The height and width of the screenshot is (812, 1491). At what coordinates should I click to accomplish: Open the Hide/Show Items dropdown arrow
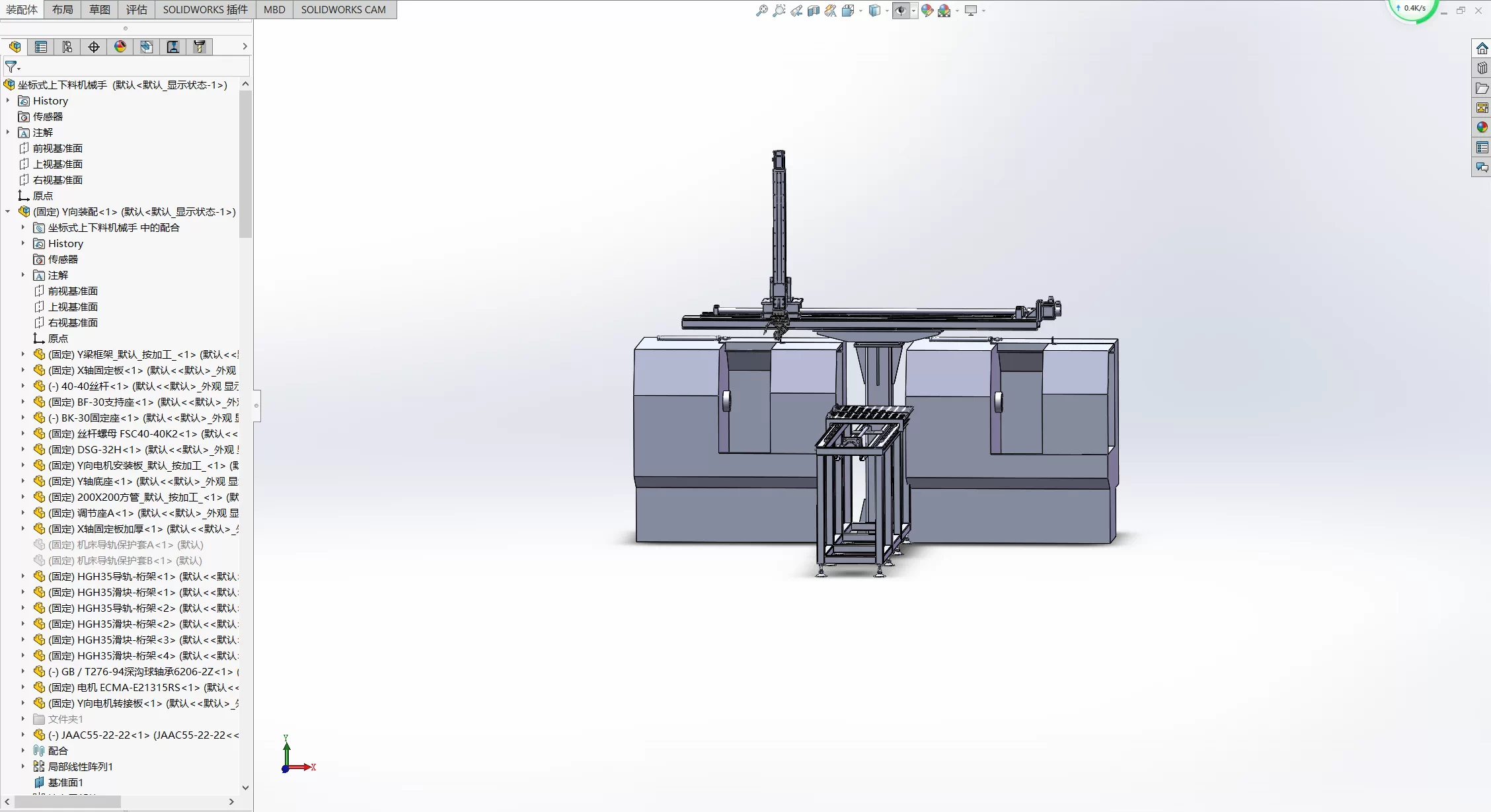(914, 11)
